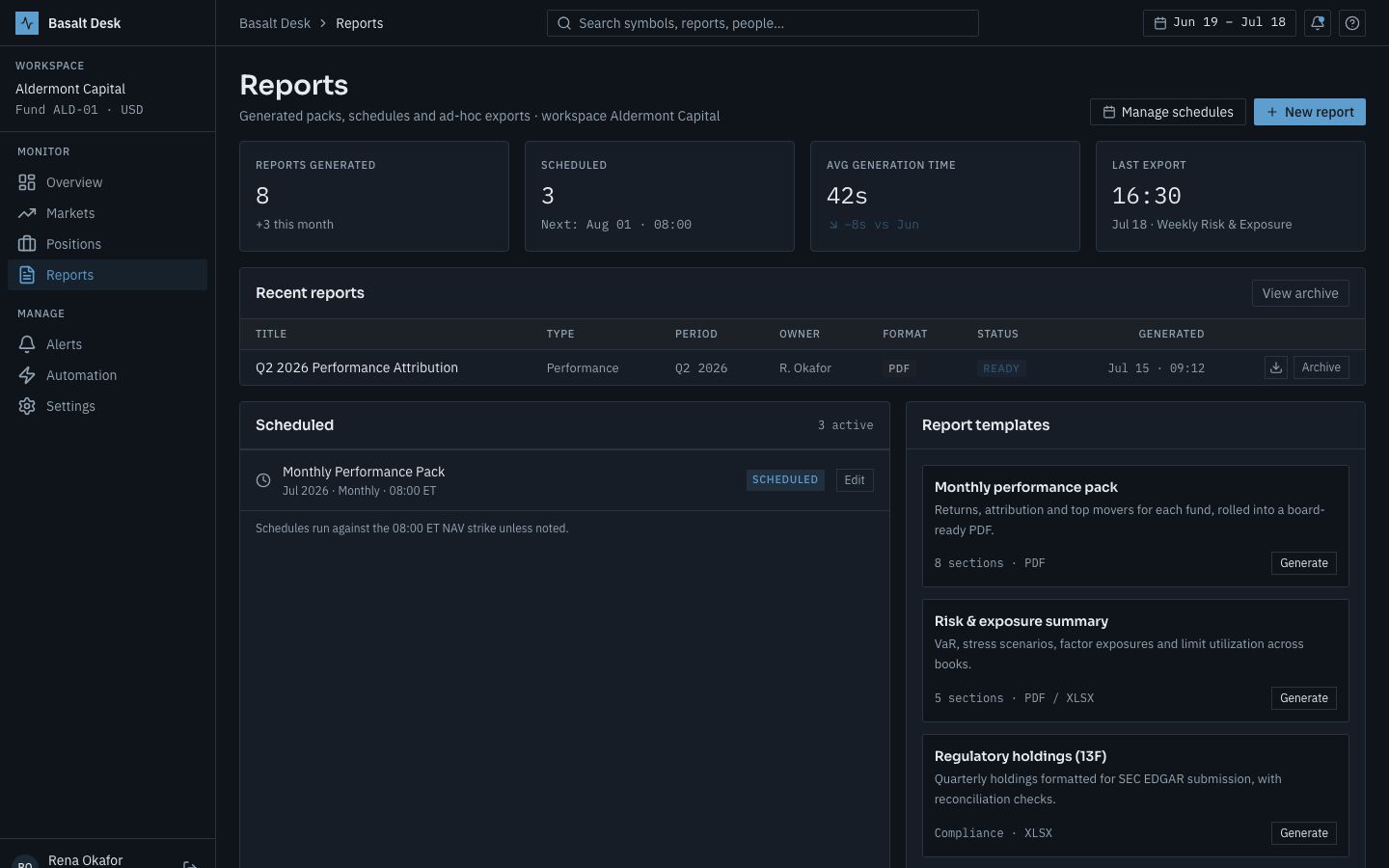Click the Aldermont Capital workspace name
The width and height of the screenshot is (1389, 868).
coord(70,89)
